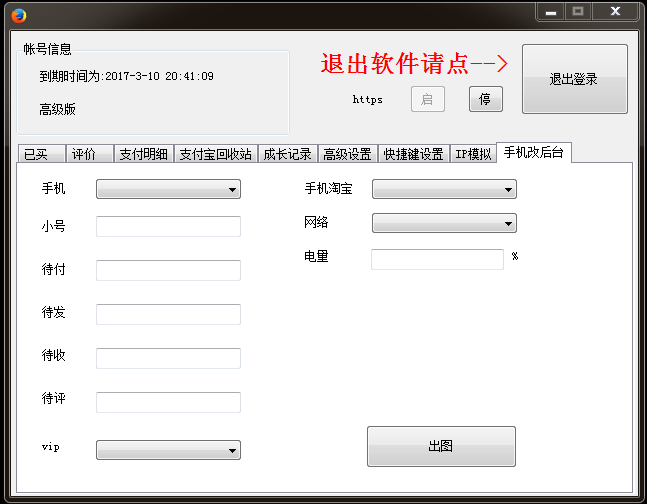Image resolution: width=647 pixels, height=504 pixels.
Task: Open the 网络 dropdown list
Action: click(444, 223)
